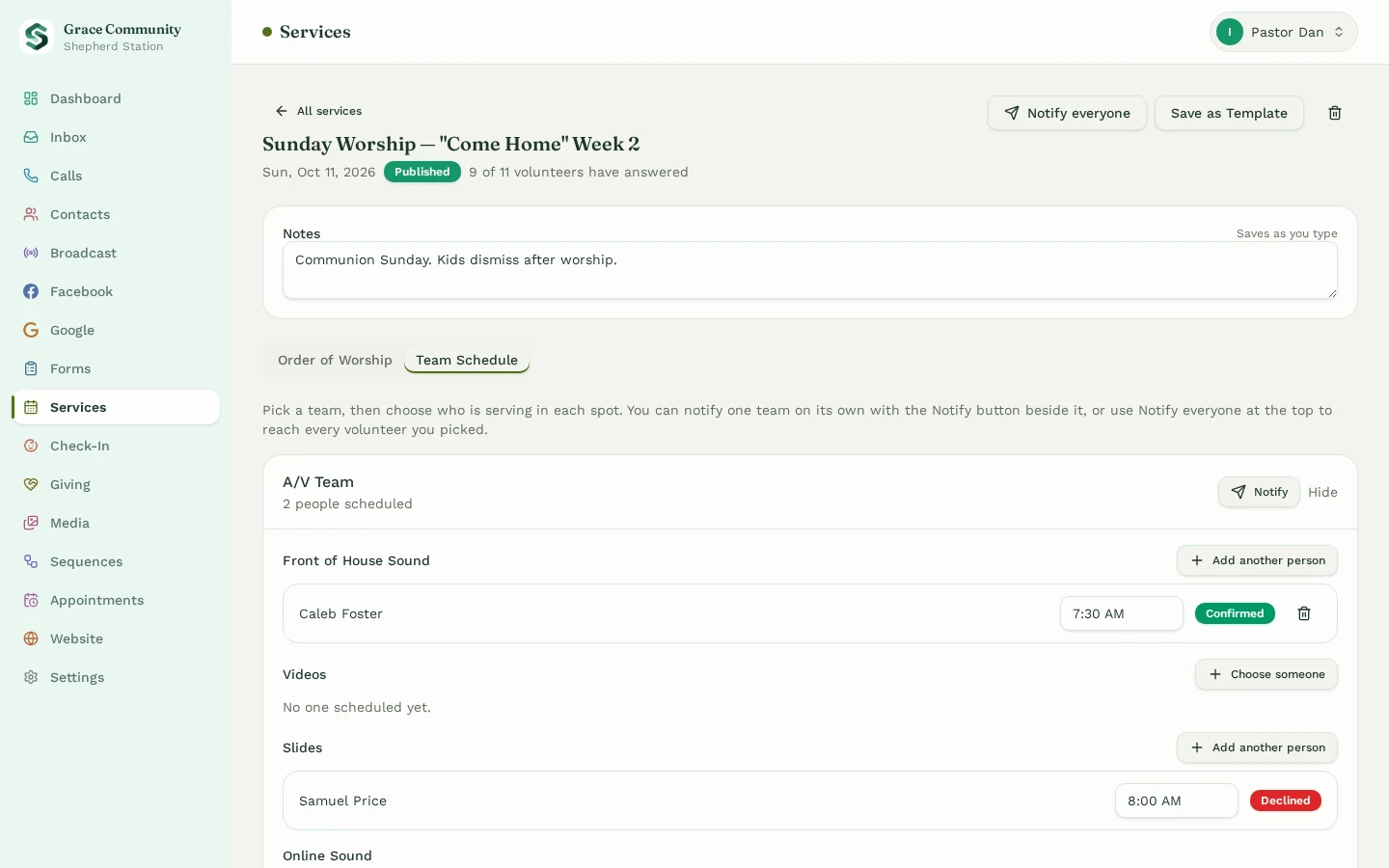Screen dimensions: 1389x868
Task: Click the Grace Community logo
Action: (37, 37)
